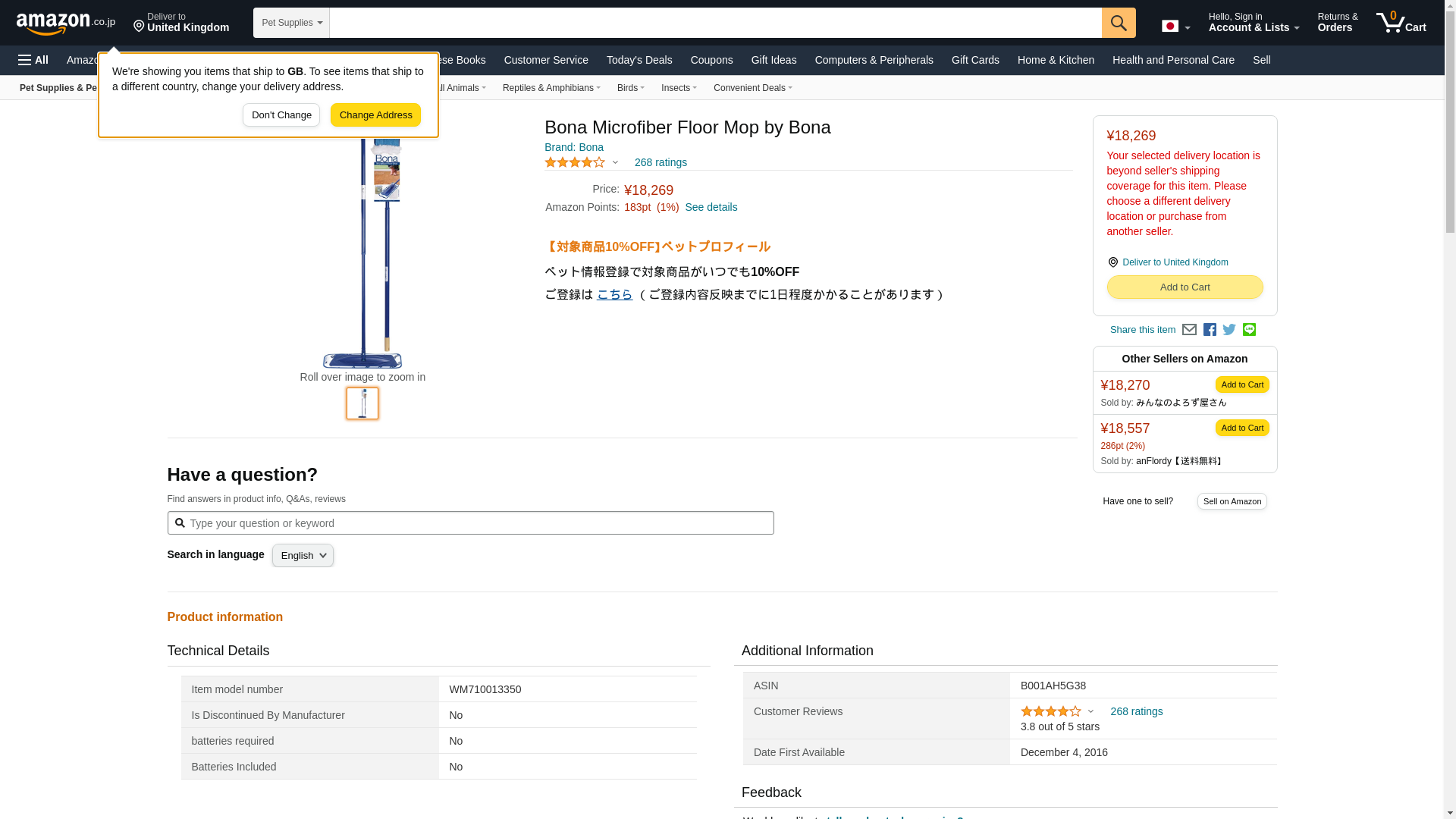1456x819 pixels.
Task: Share item on Twitter
Action: [1229, 330]
